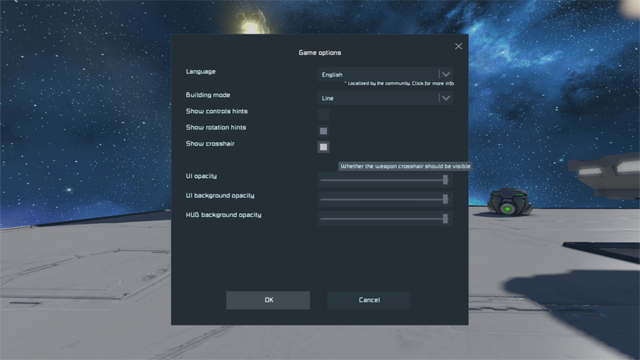The width and height of the screenshot is (640, 360).
Task: Click the Building mode label
Action: pyautogui.click(x=208, y=95)
